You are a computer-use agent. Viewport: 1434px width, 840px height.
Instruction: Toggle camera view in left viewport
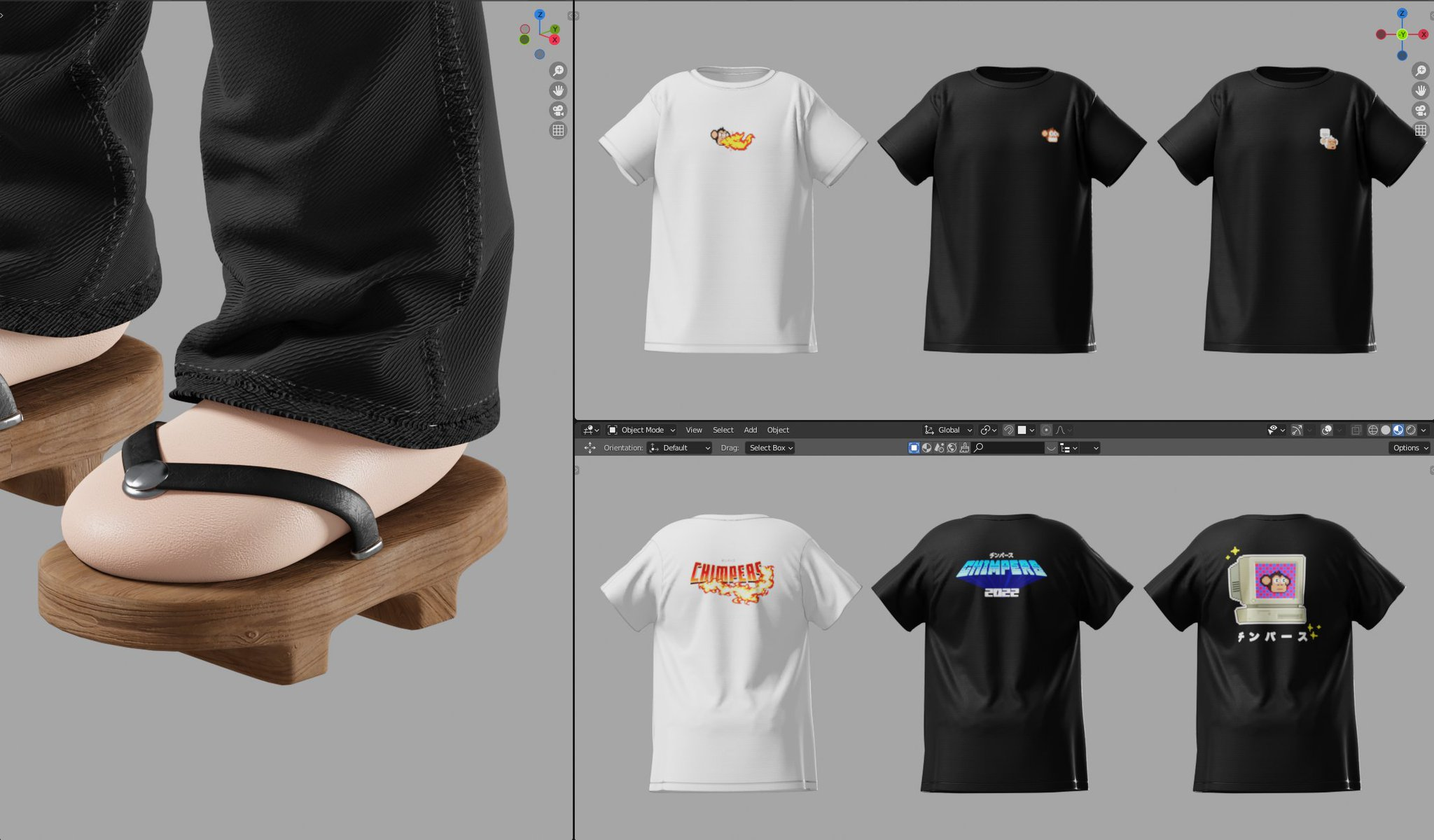coord(558,111)
